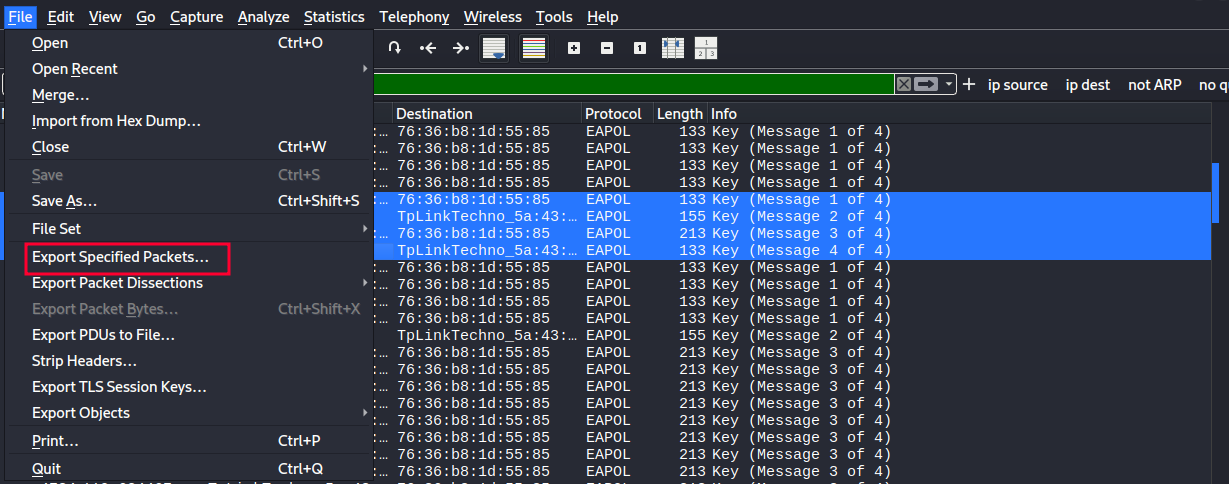Toggle auto-scroll during live capture
1229x484 pixels.
click(493, 48)
